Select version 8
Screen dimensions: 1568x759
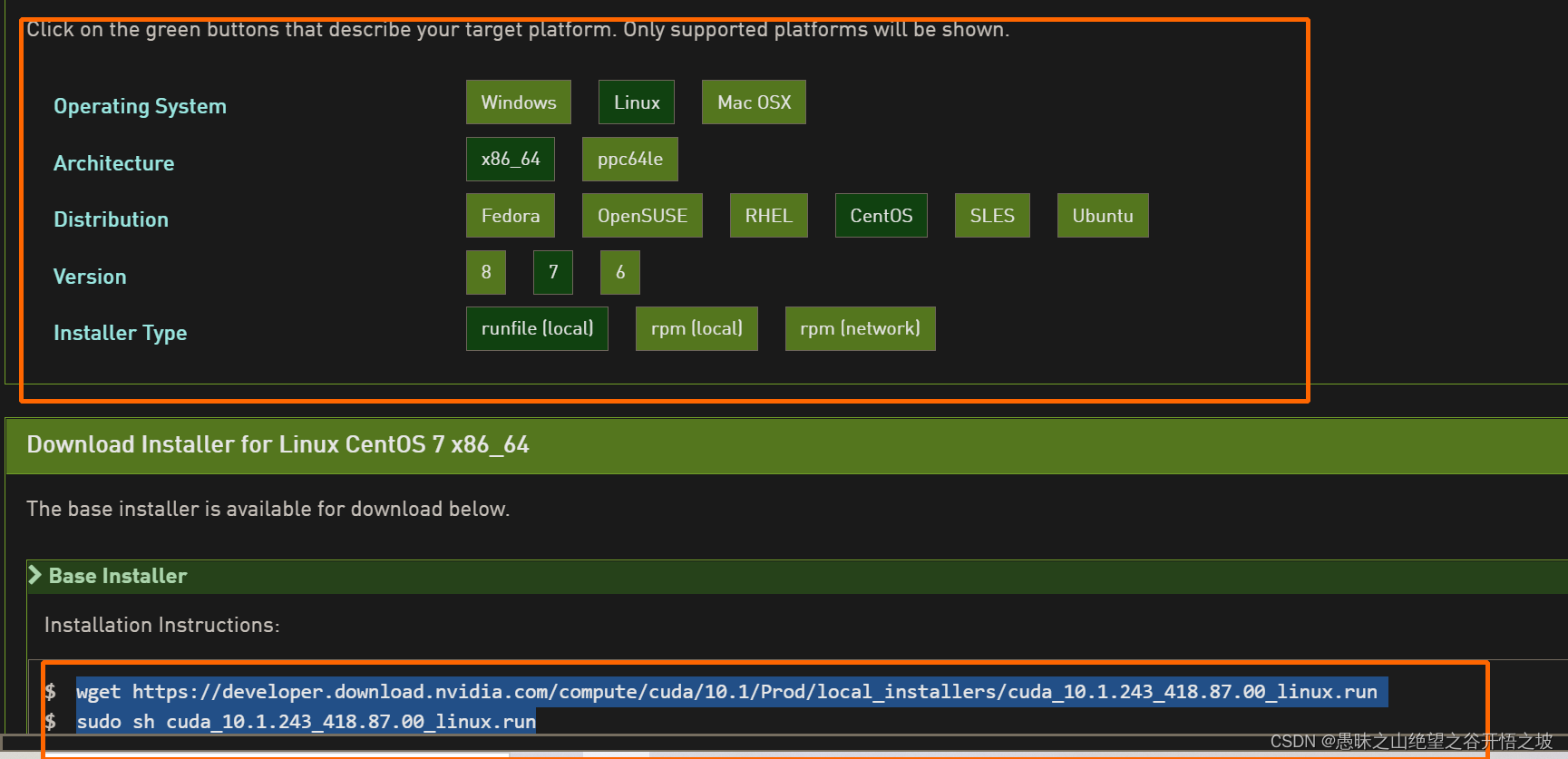point(486,272)
